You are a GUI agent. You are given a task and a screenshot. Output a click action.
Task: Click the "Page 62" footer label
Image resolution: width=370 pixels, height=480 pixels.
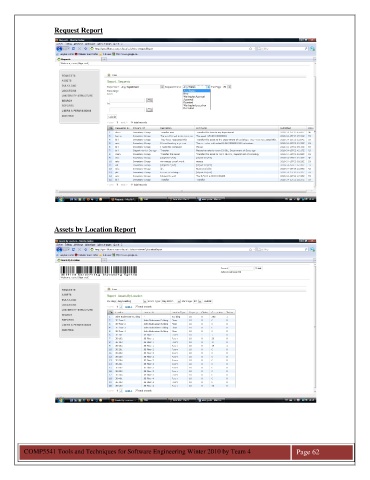coord(308,452)
